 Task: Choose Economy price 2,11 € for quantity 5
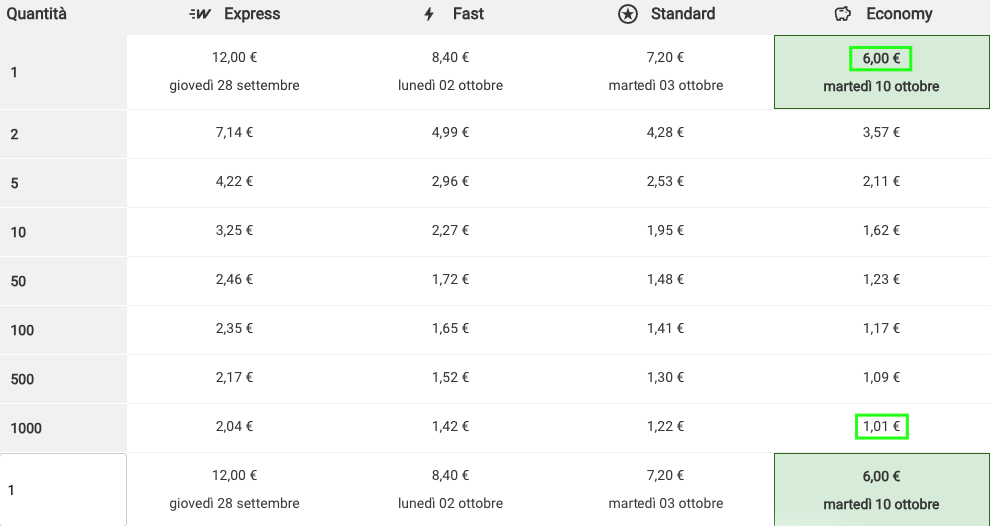point(882,181)
